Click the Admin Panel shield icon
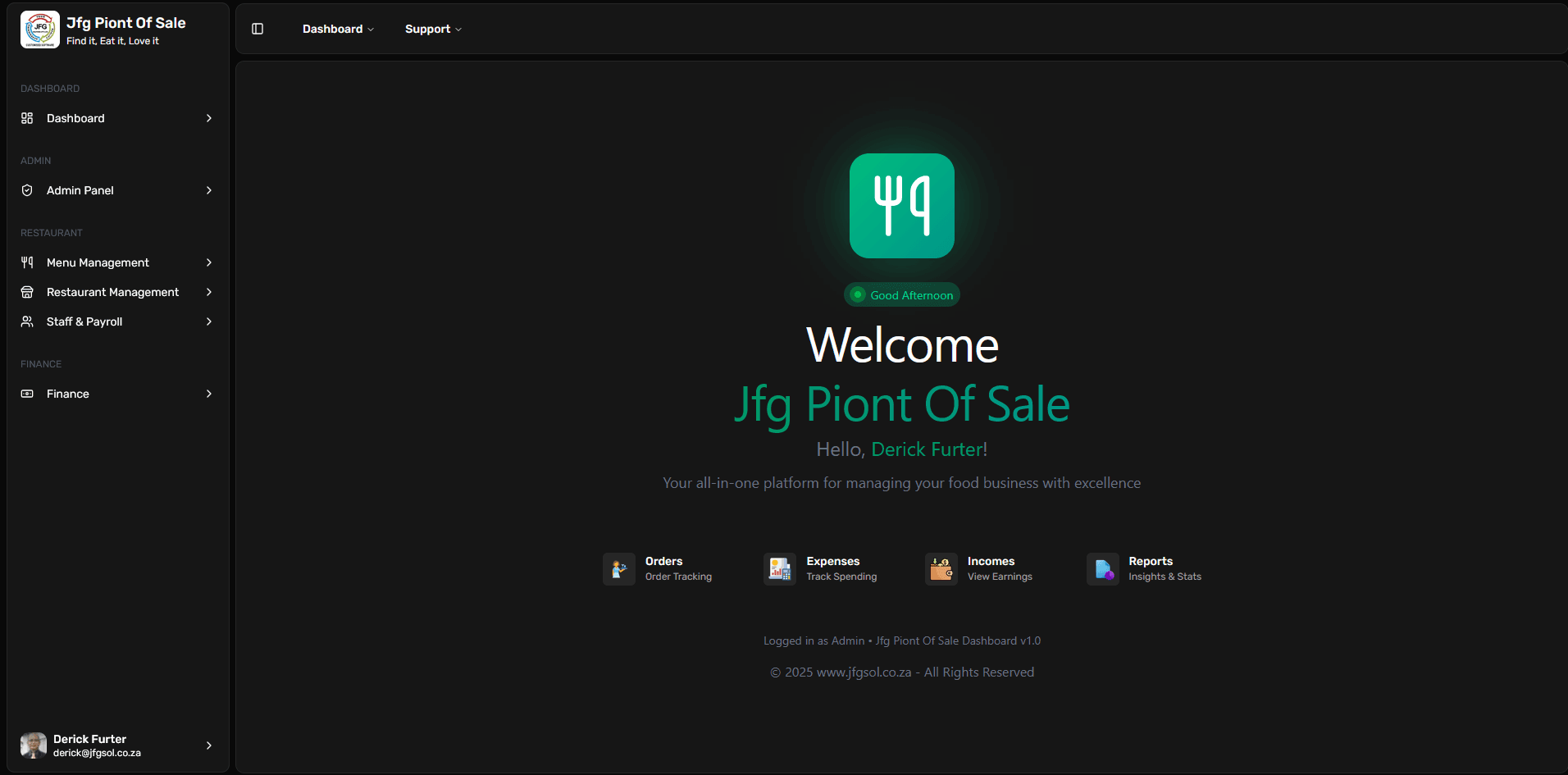The width and height of the screenshot is (1568, 775). pyautogui.click(x=27, y=189)
